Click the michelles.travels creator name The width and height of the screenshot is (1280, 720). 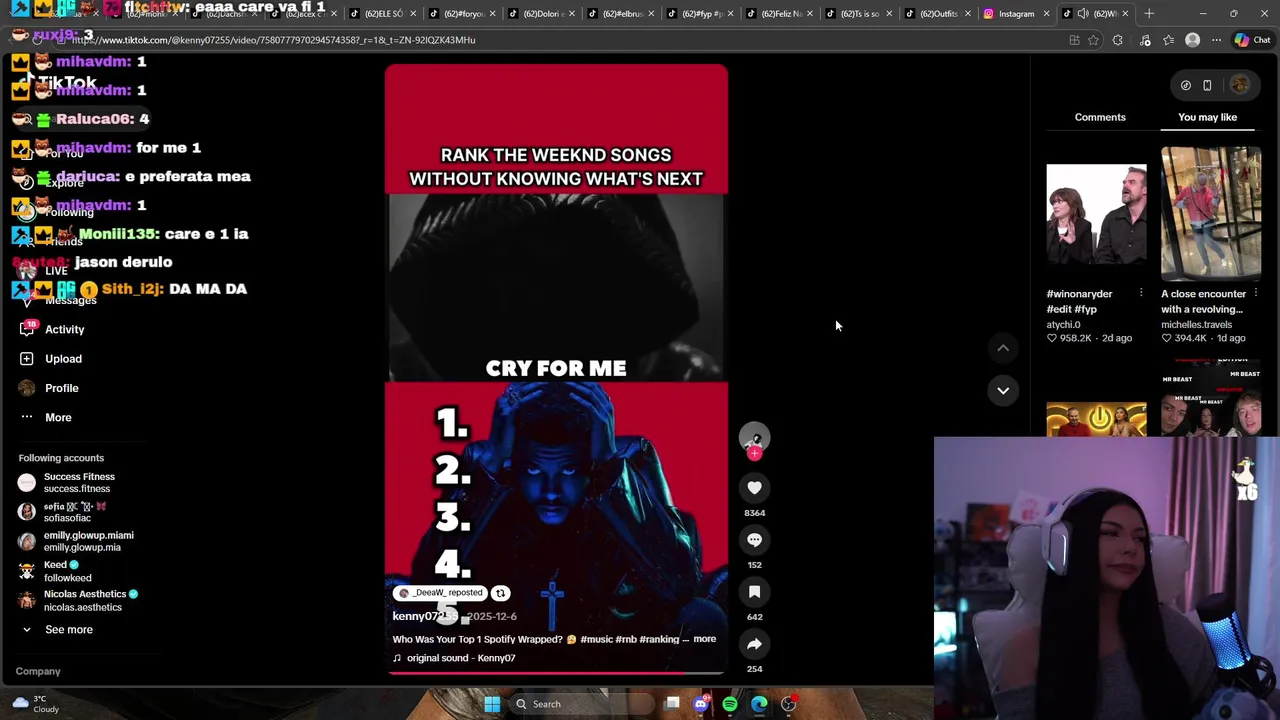pos(1196,324)
